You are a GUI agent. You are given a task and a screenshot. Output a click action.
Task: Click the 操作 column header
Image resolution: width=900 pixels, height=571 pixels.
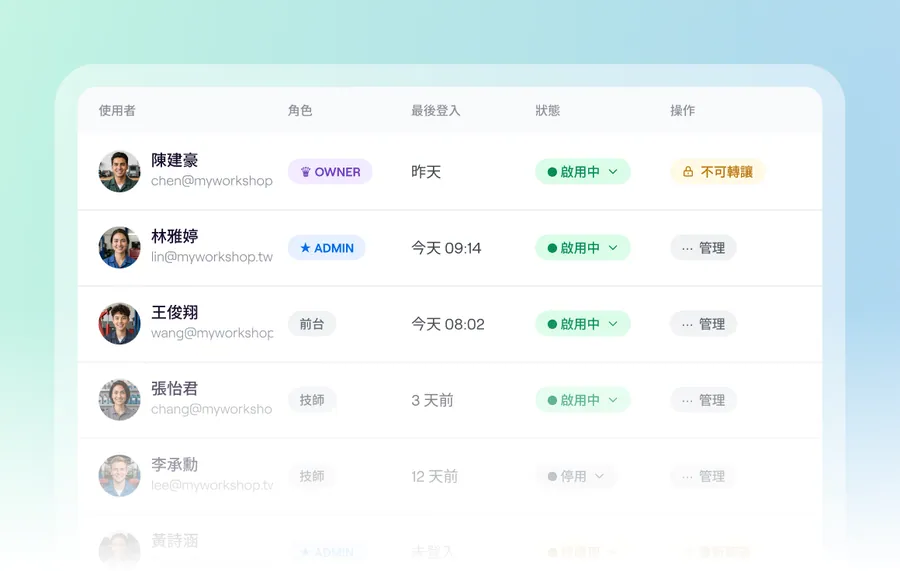pyautogui.click(x=682, y=110)
